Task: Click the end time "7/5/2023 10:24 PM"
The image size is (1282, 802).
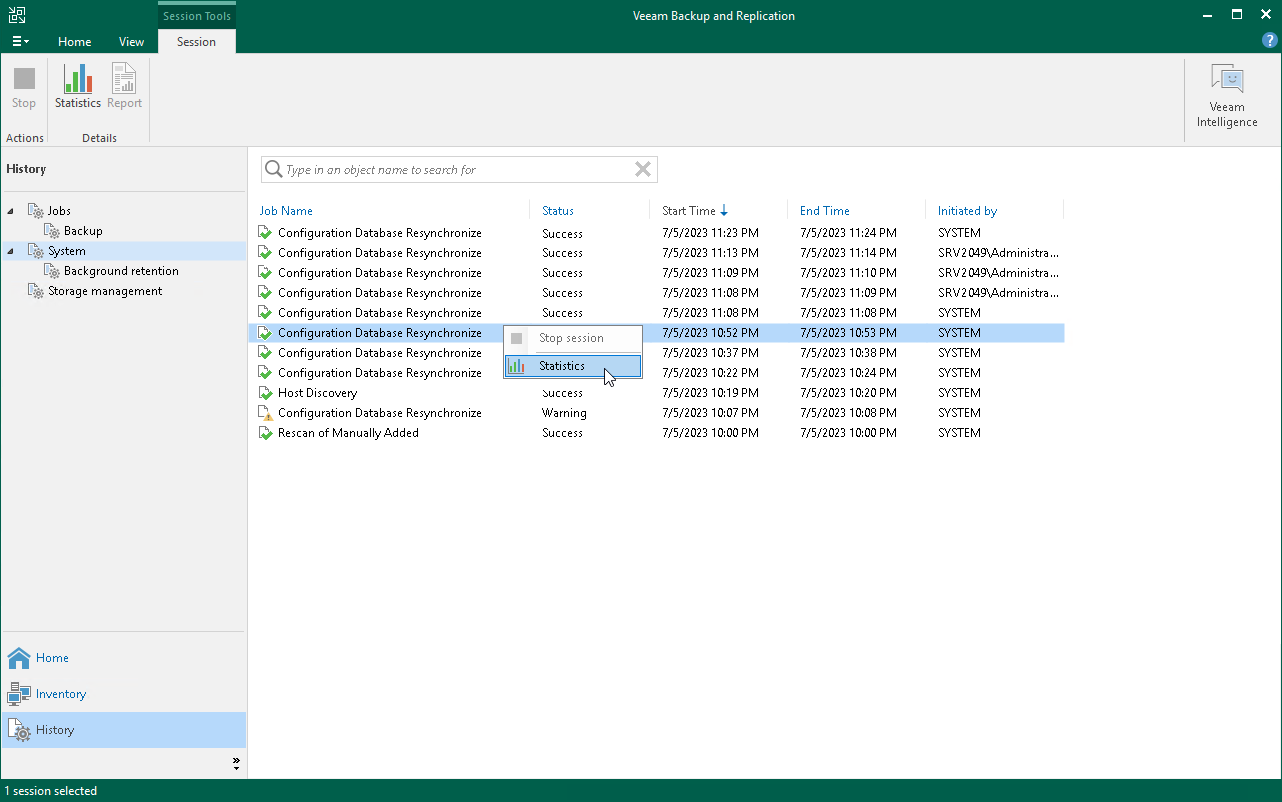Action: coord(848,373)
